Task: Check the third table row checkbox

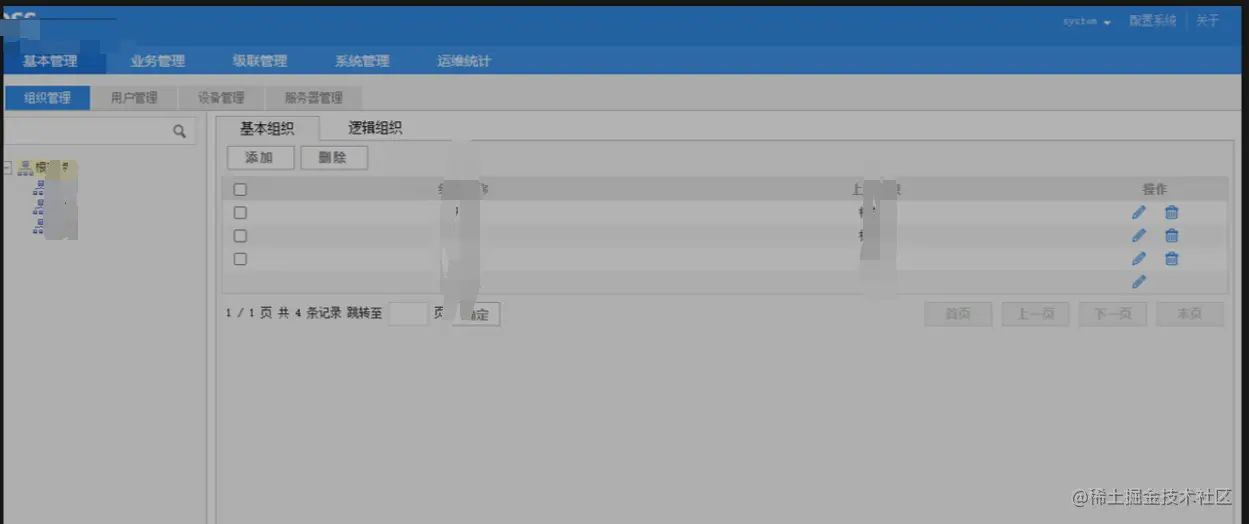Action: click(240, 259)
